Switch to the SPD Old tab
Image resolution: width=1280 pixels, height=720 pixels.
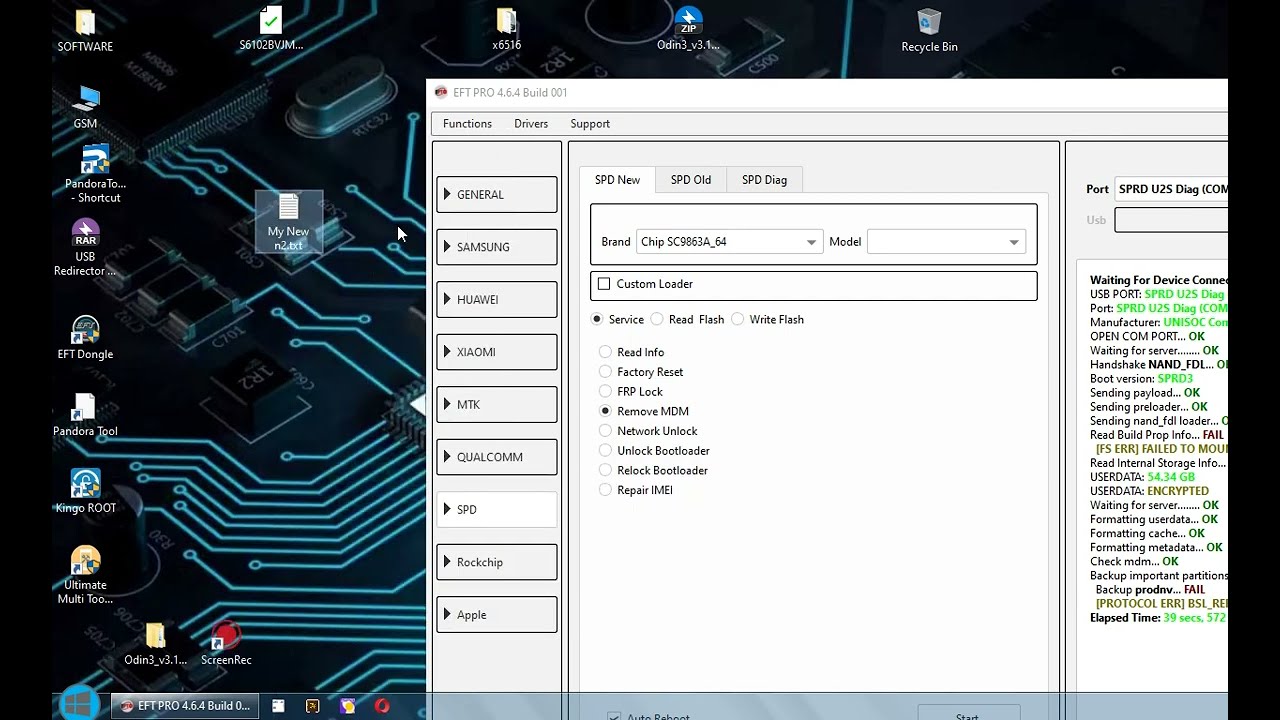[691, 180]
